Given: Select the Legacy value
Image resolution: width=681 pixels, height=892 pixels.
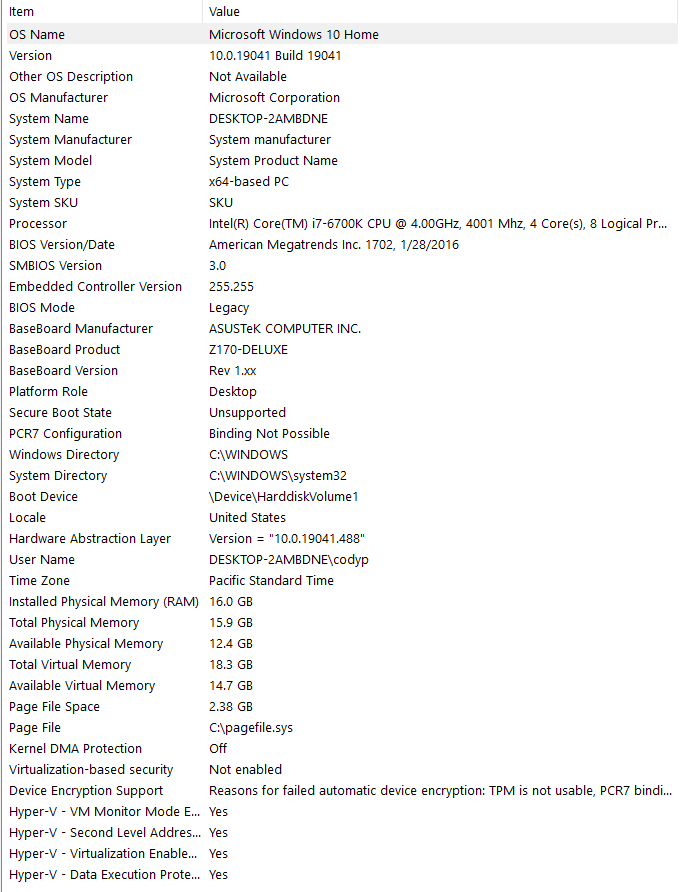Looking at the screenshot, I should tap(229, 308).
